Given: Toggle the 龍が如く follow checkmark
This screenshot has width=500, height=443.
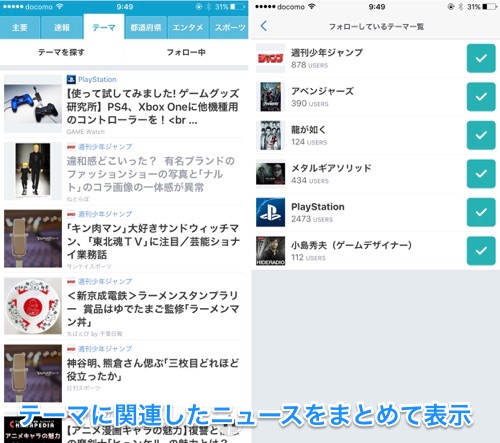Looking at the screenshot, I should coord(481,135).
